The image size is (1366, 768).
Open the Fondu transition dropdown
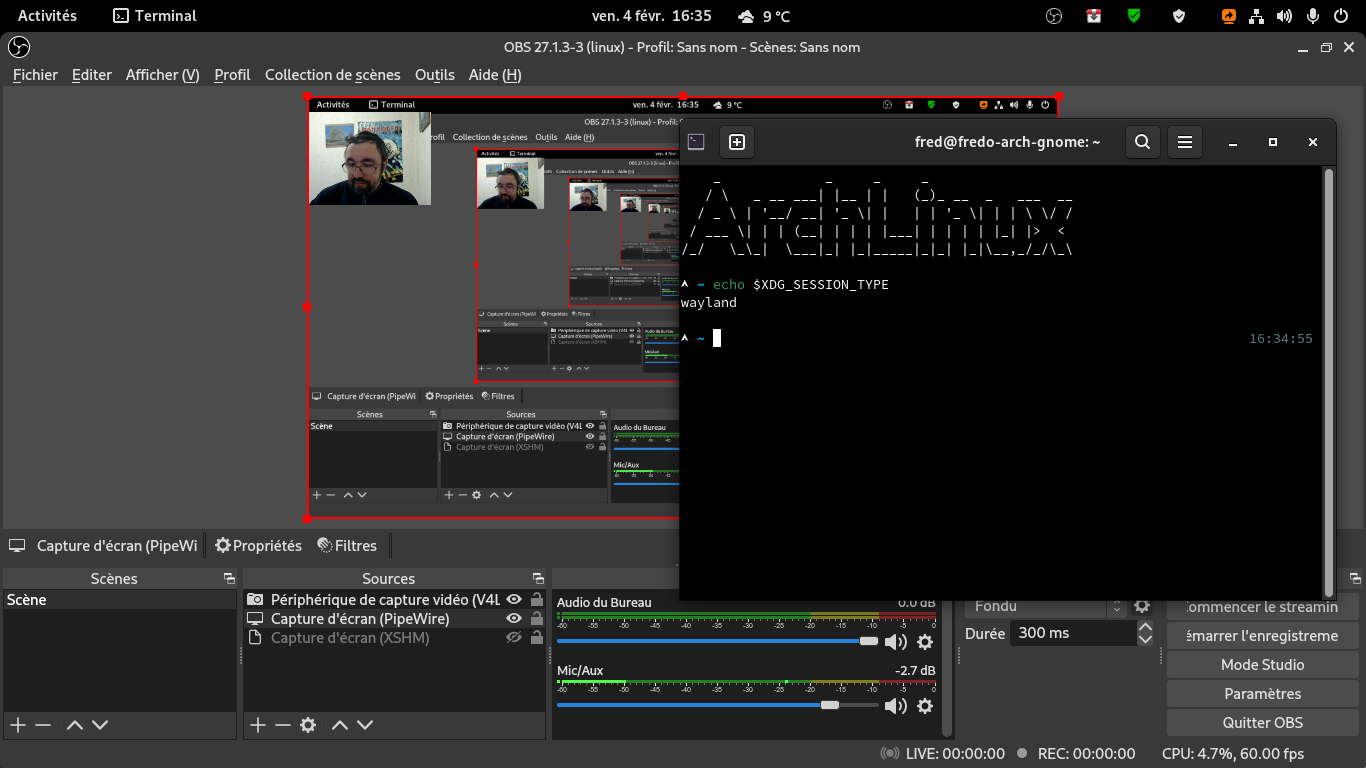(x=1045, y=606)
